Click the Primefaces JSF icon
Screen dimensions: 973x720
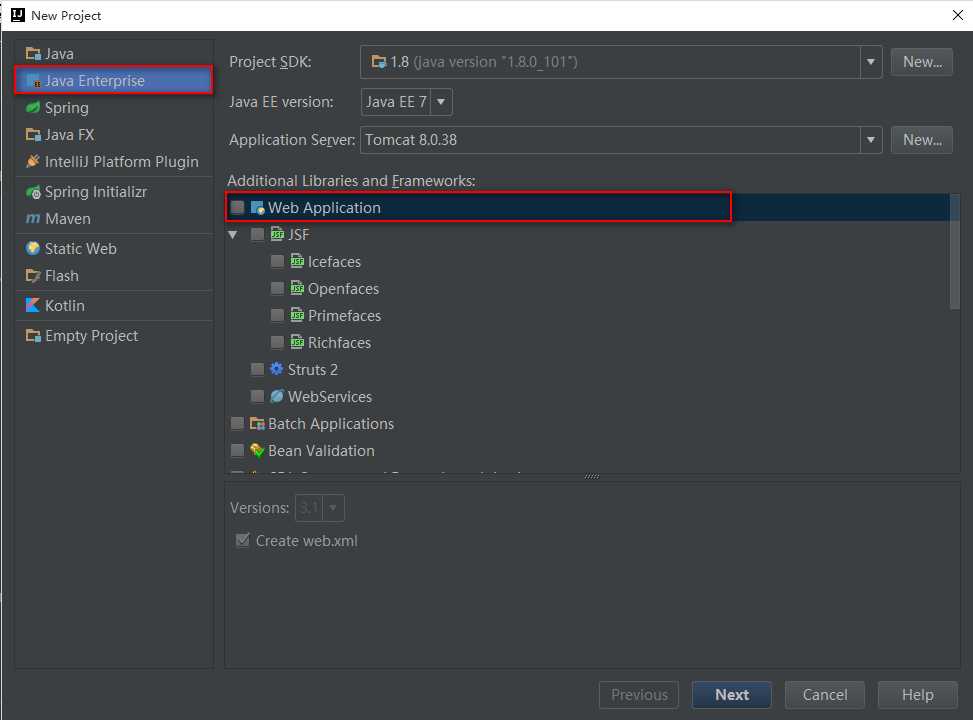click(297, 315)
